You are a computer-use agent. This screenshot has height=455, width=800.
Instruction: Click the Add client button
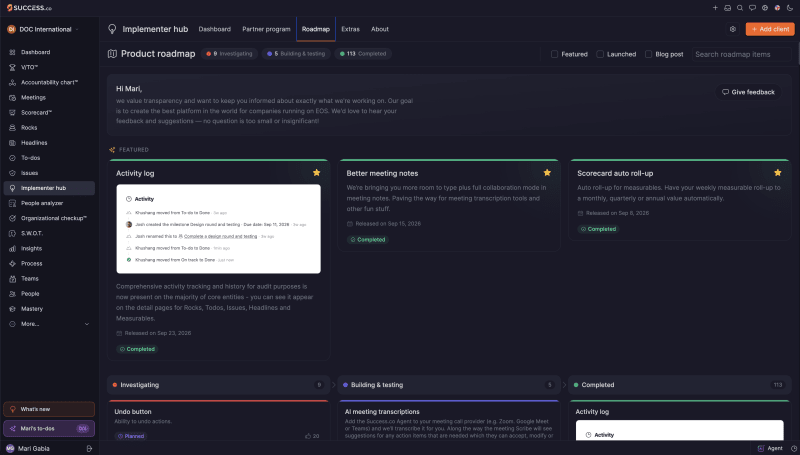770,29
